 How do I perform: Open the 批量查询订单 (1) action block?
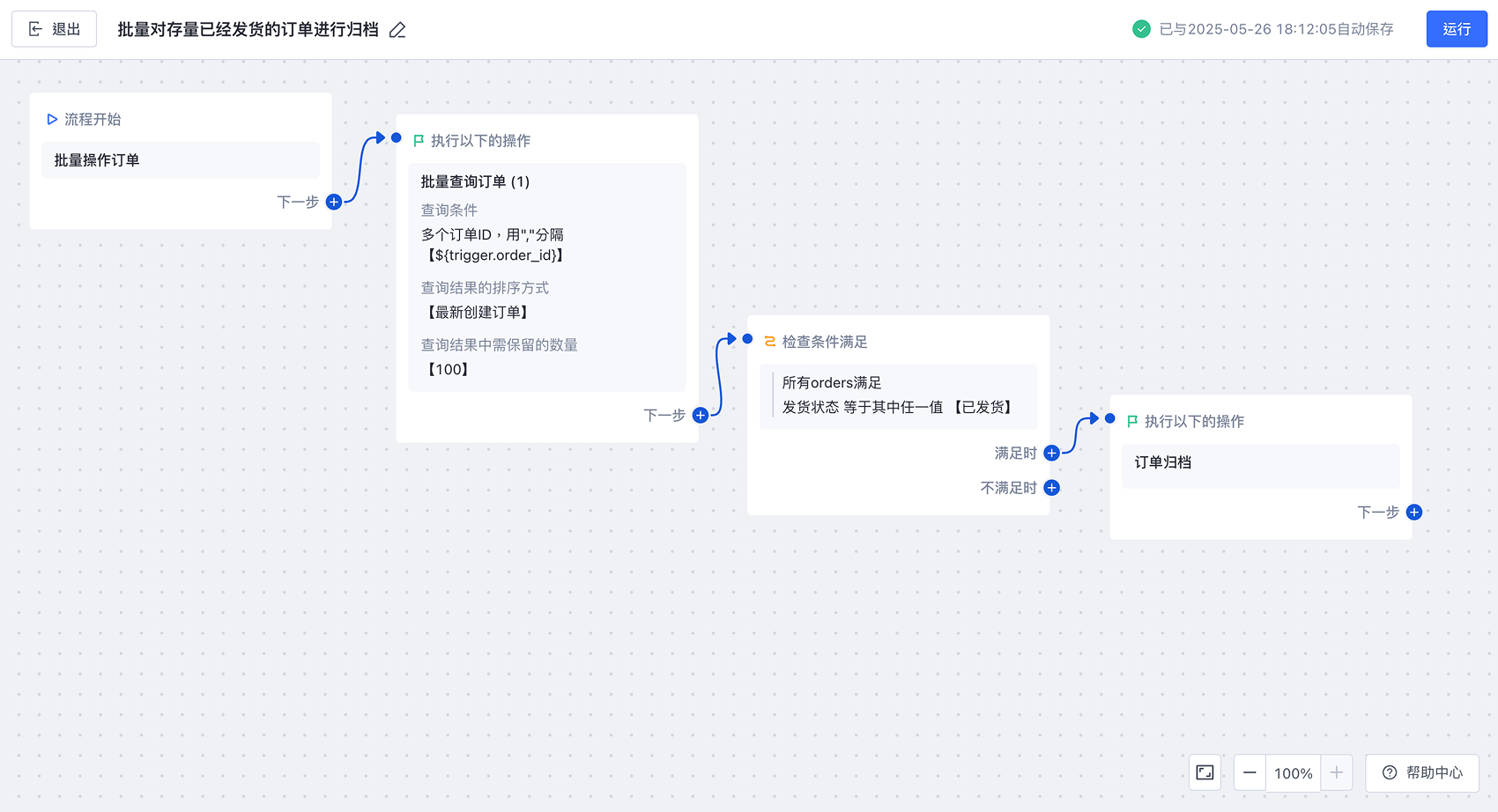pyautogui.click(x=547, y=277)
